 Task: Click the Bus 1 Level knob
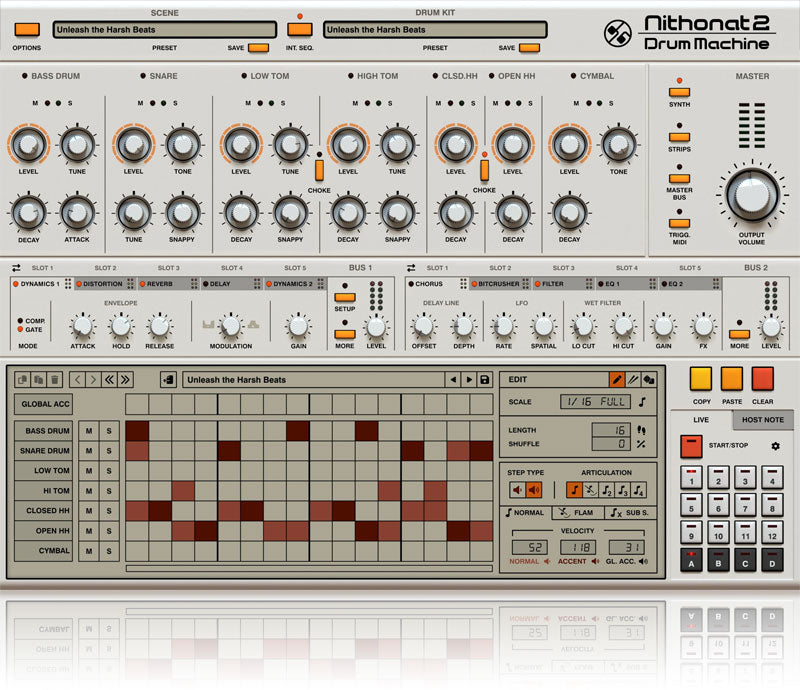click(x=376, y=328)
